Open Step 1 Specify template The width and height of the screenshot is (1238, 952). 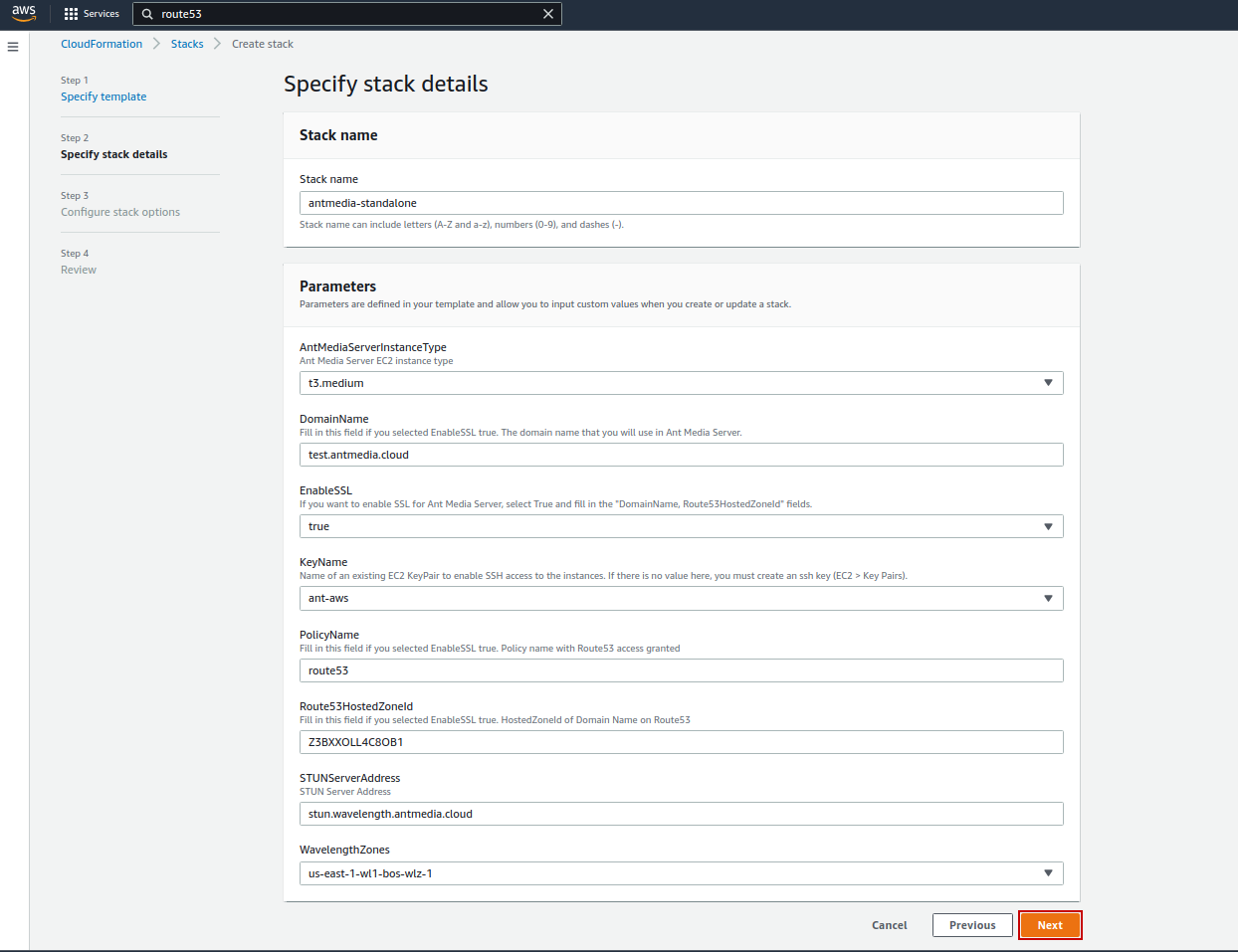point(103,96)
